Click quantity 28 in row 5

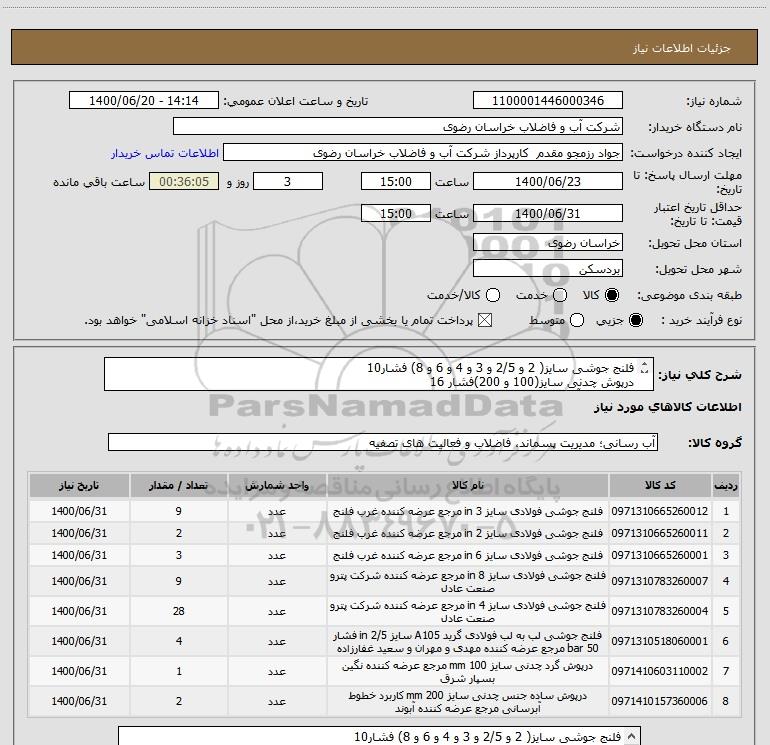[179, 611]
